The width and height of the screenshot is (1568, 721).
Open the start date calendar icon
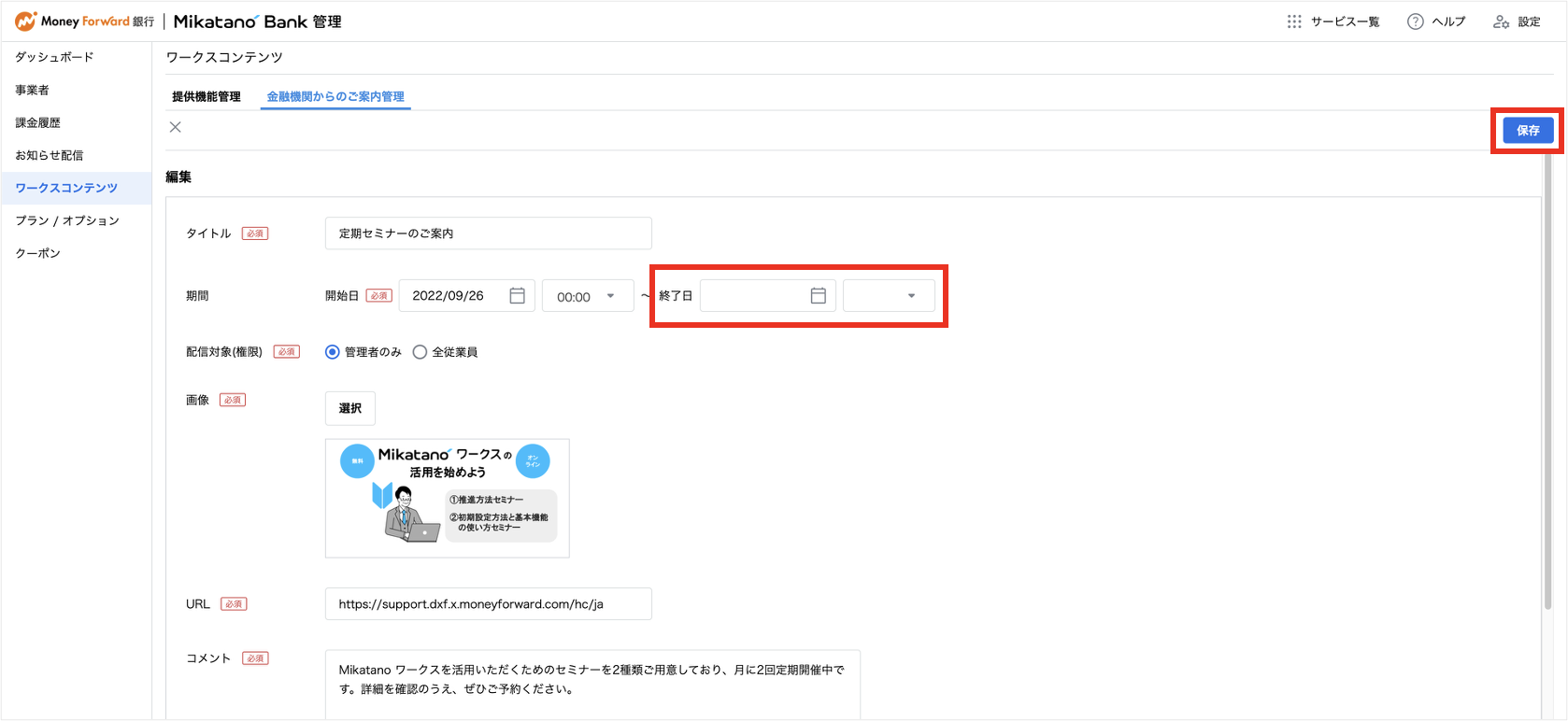point(517,295)
